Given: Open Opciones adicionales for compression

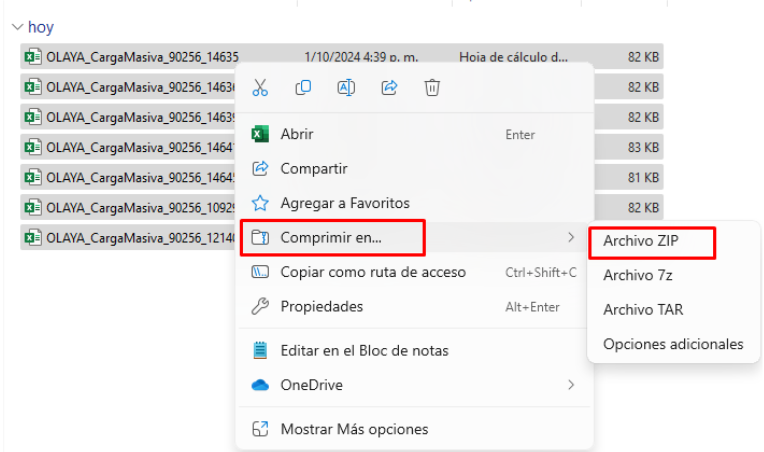Looking at the screenshot, I should [673, 344].
